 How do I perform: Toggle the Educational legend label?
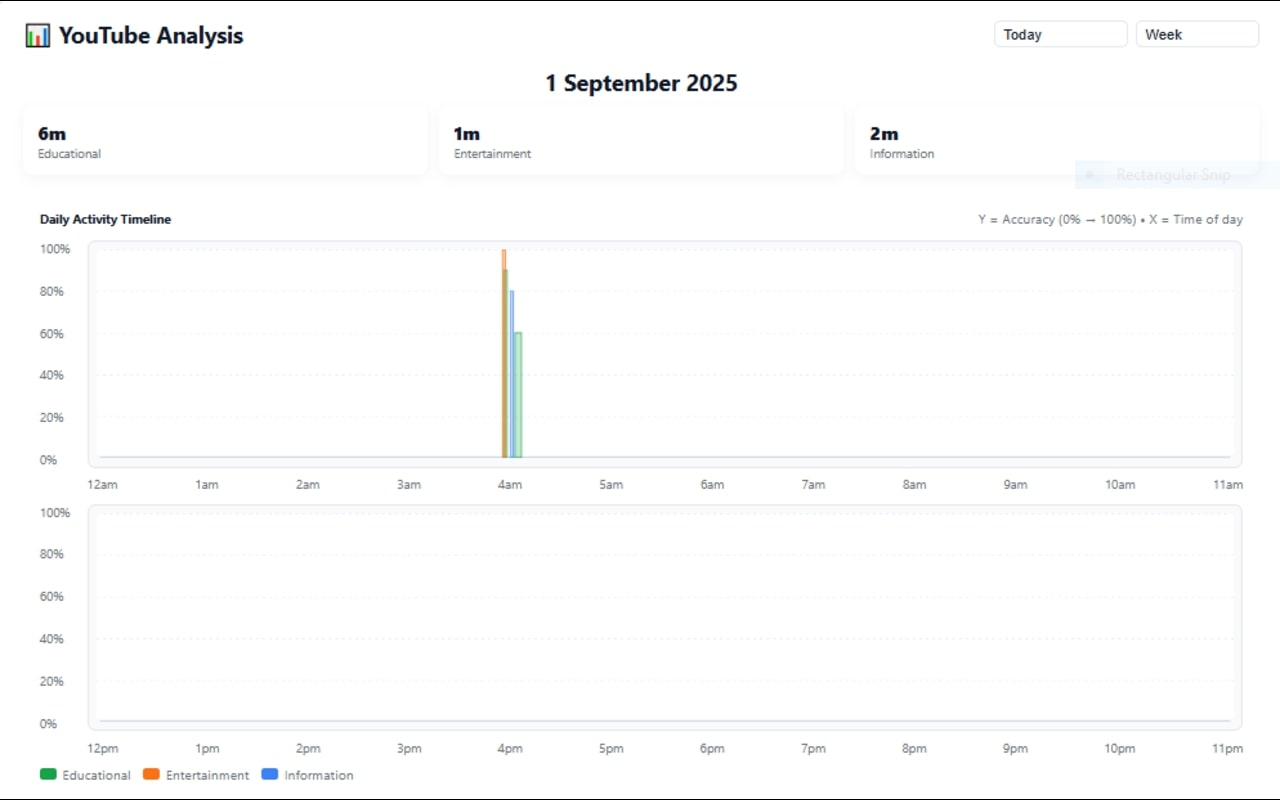coord(96,775)
